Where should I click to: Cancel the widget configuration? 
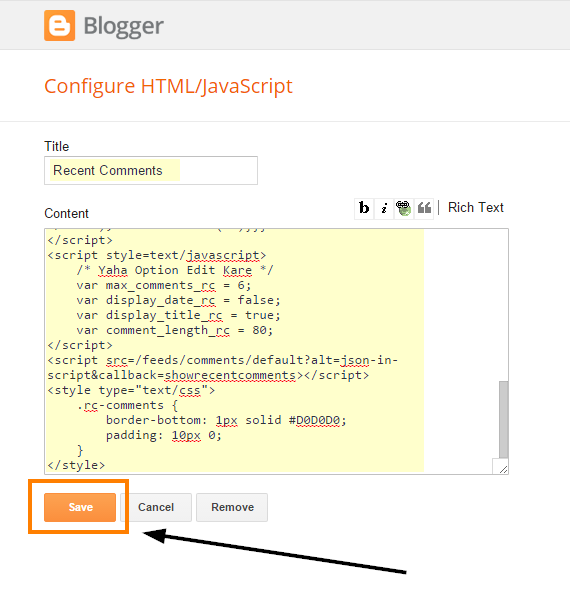coord(156,507)
